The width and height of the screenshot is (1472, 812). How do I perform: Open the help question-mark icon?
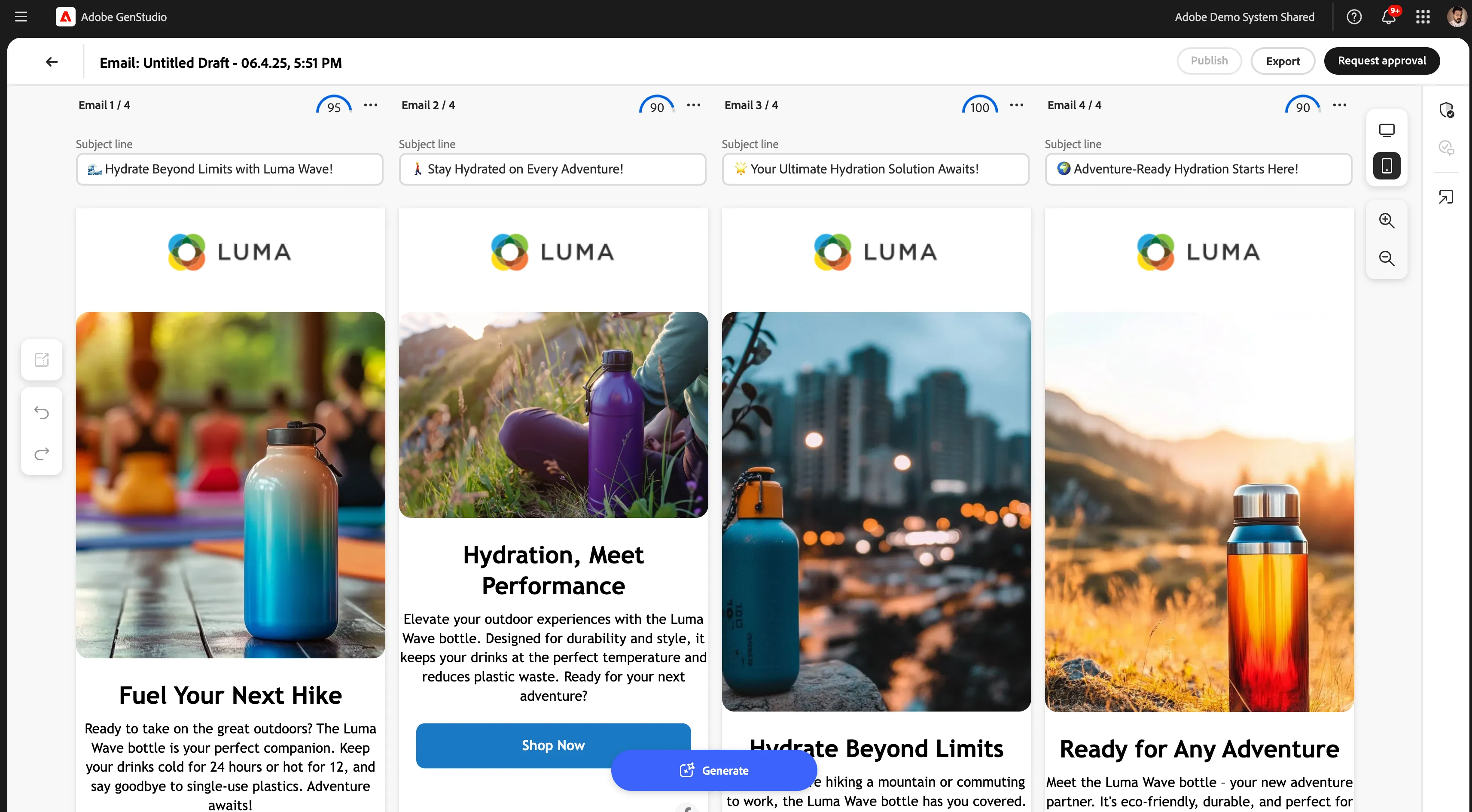coord(1354,17)
